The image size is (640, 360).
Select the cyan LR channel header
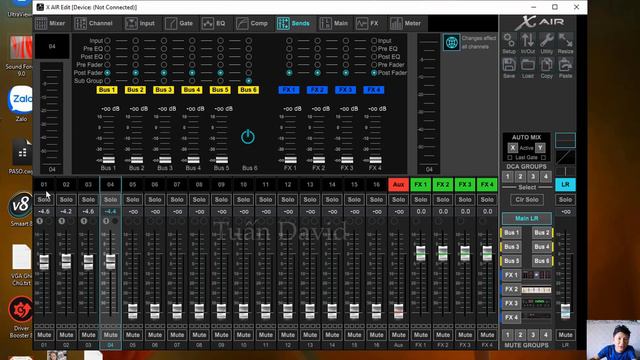[x=565, y=184]
